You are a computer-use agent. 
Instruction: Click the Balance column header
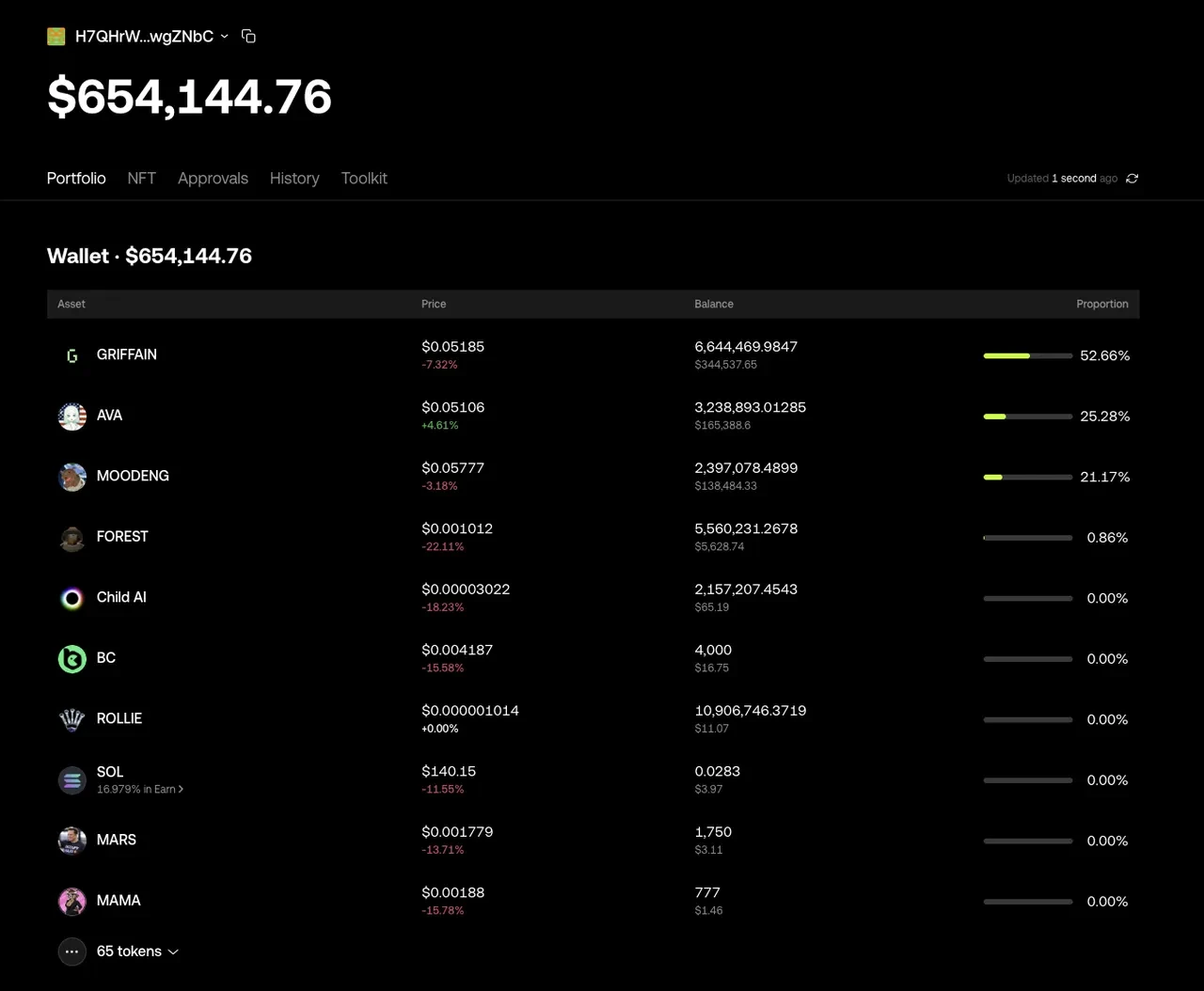pyautogui.click(x=714, y=304)
